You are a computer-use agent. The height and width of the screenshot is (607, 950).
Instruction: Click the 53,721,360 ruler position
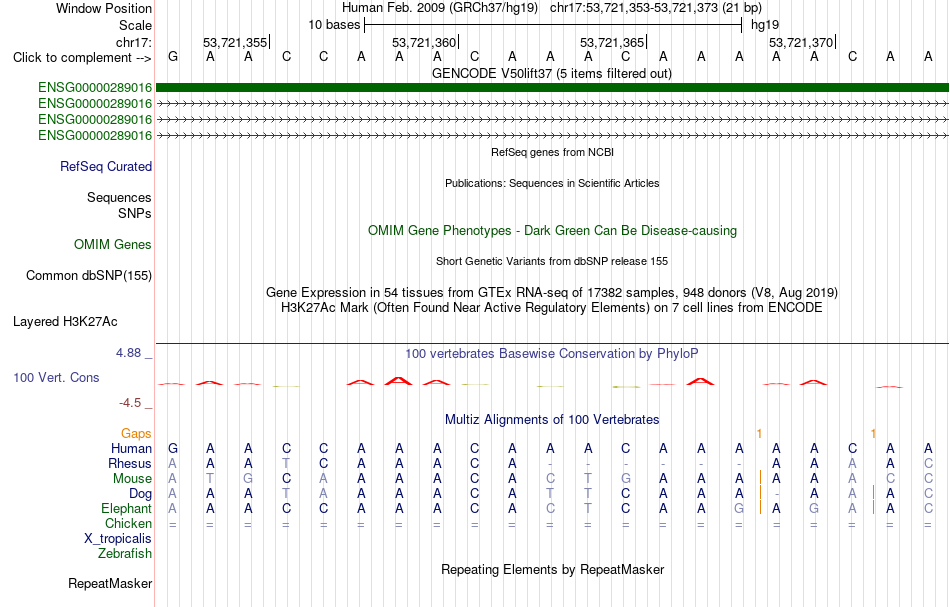click(424, 42)
